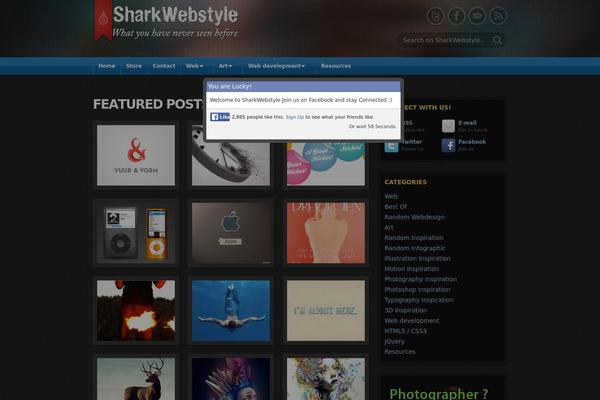600x400 pixels.
Task: Open the Twitter icon in the header
Action: 435,16
